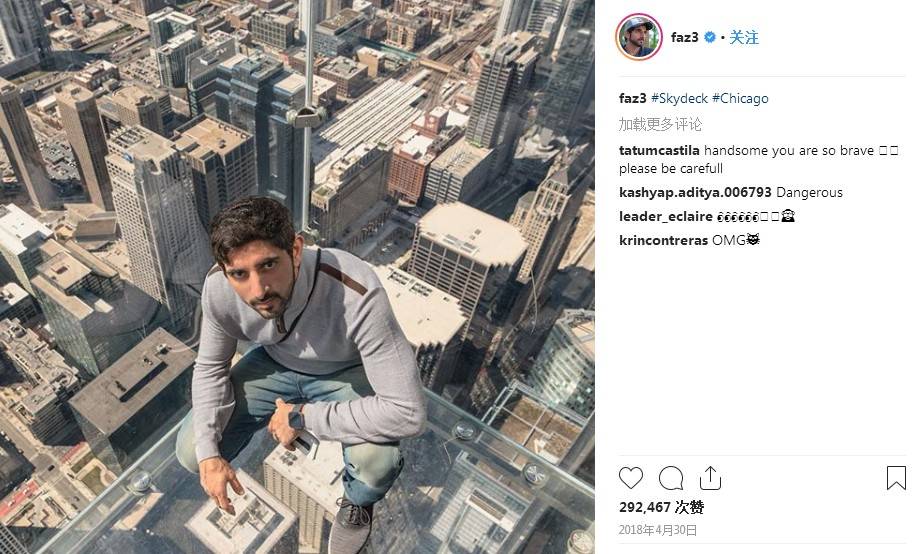Click the cat emoji after OMG comment
The image size is (921, 554).
point(753,240)
